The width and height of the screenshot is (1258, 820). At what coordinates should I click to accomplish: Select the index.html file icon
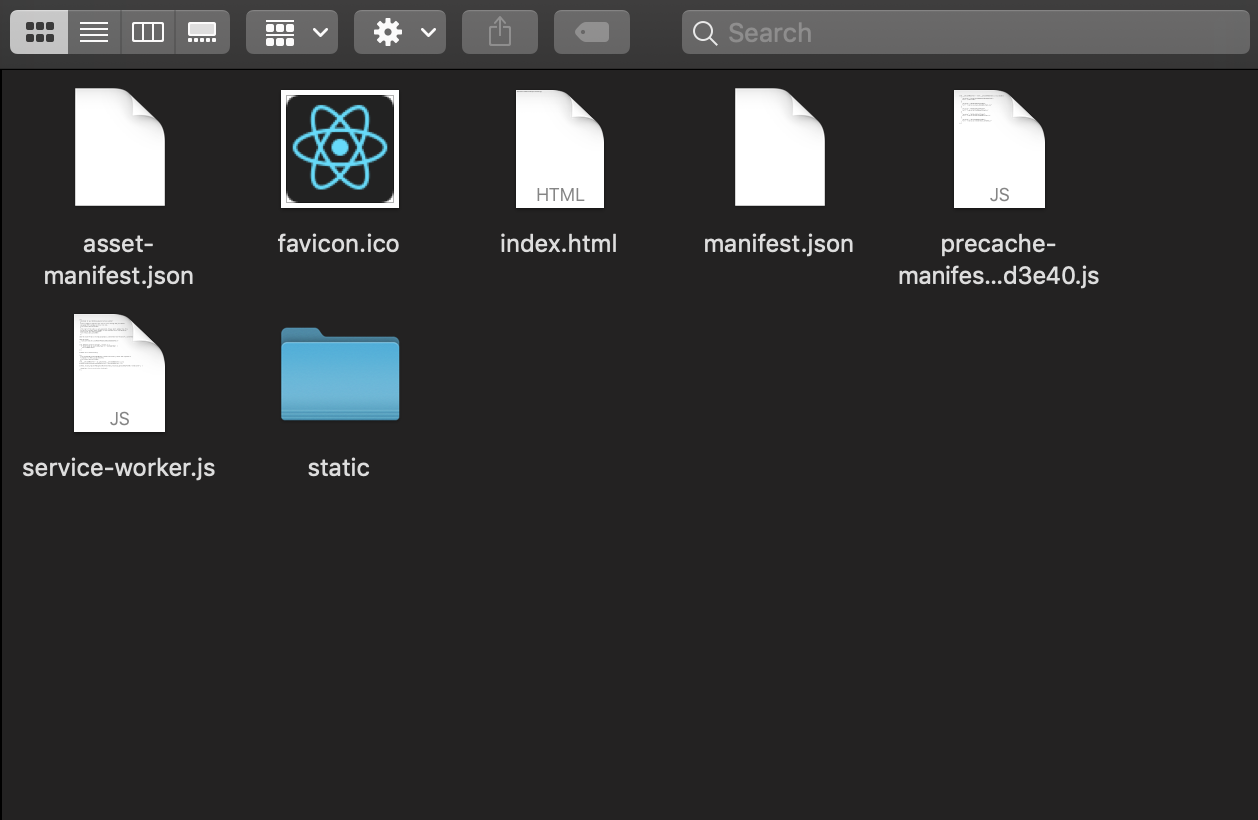[x=559, y=148]
